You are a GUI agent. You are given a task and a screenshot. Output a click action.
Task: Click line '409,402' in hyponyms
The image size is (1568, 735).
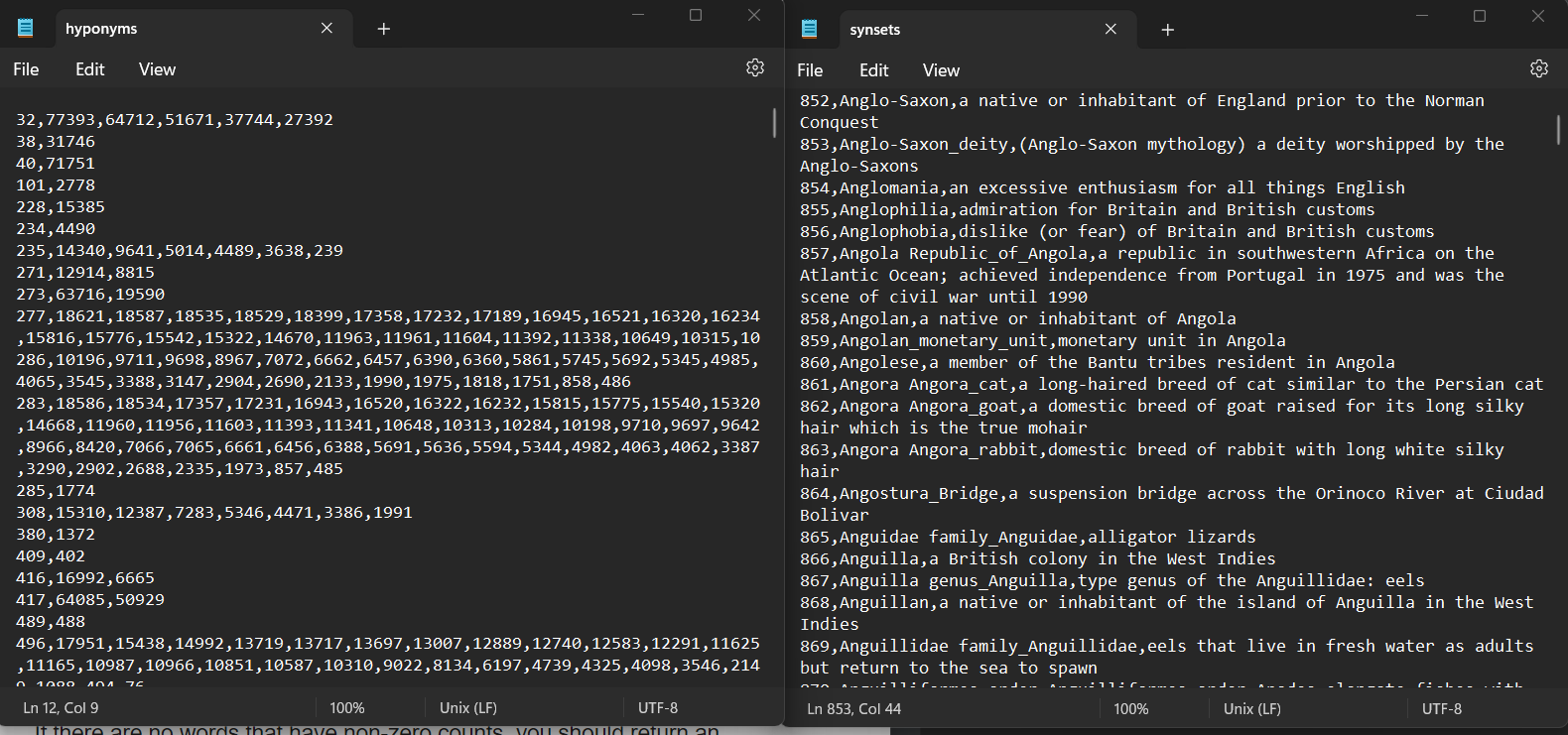pyautogui.click(x=51, y=556)
